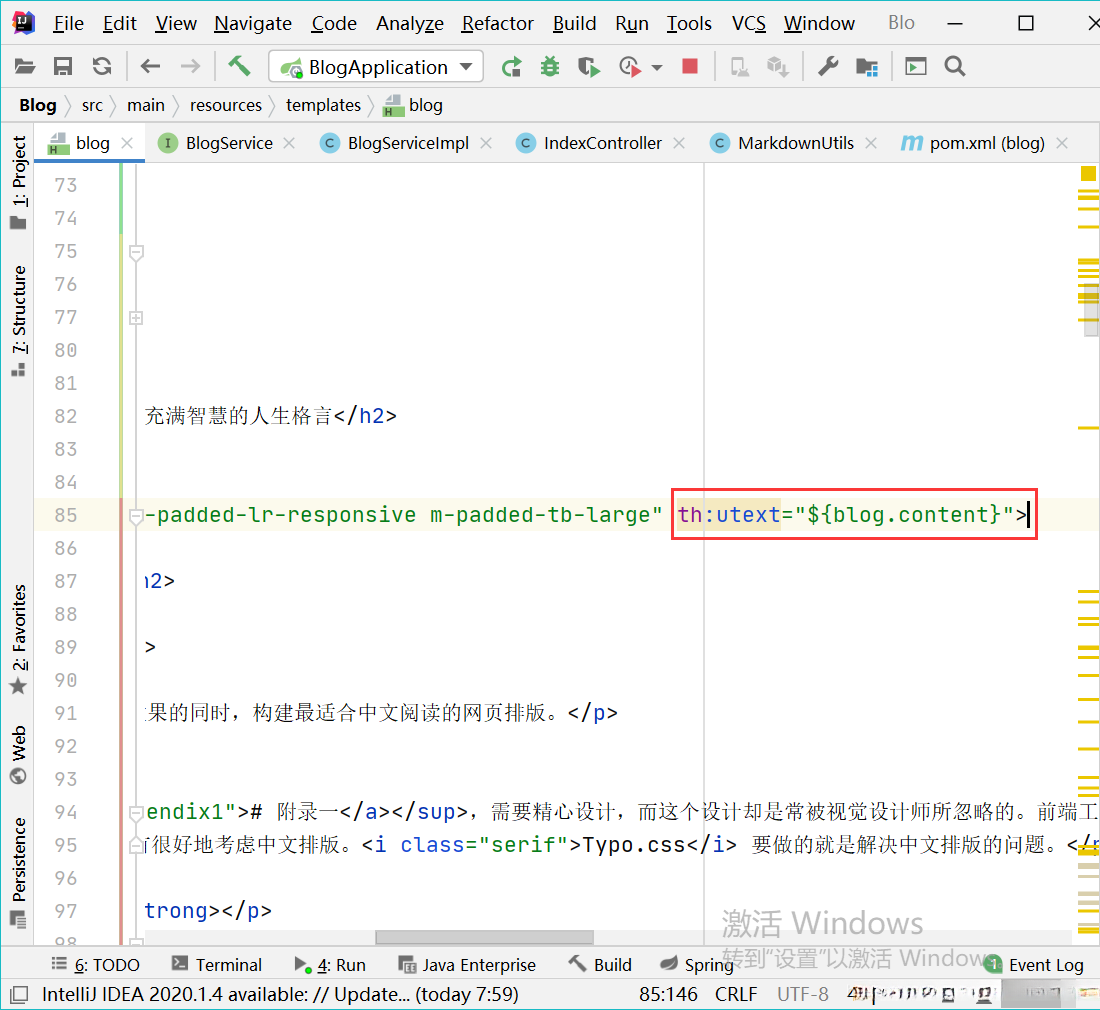Open the Navigate menu

pos(253,23)
